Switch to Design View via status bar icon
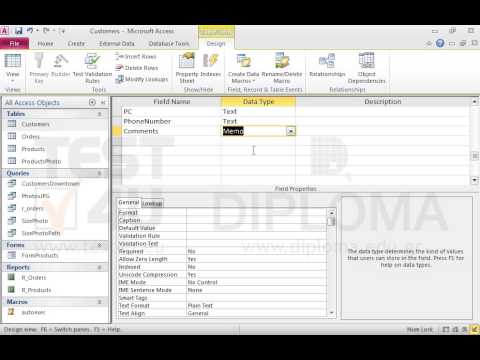 pos(474,329)
